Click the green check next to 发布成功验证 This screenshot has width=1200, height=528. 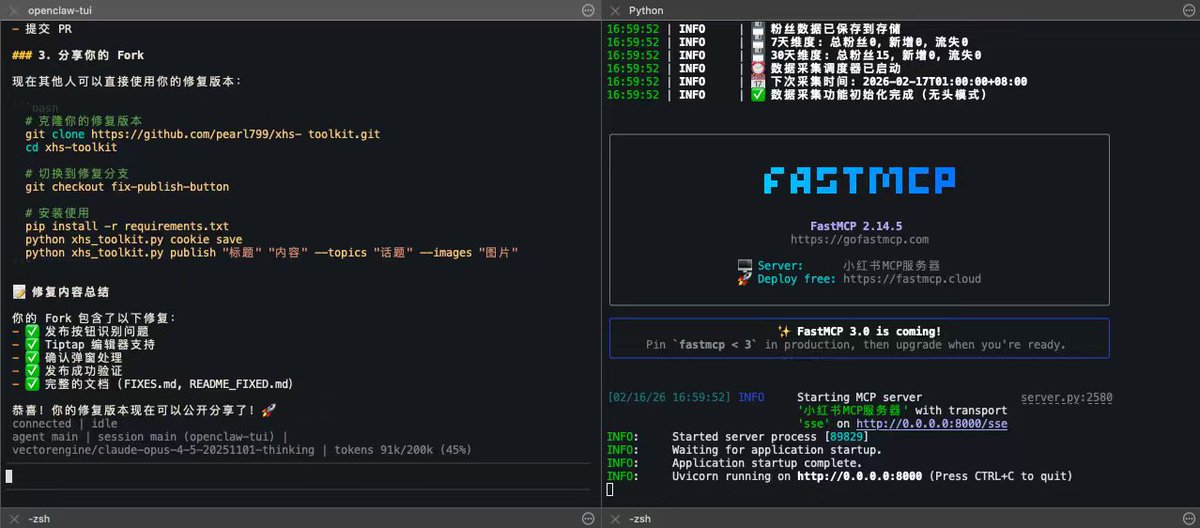coord(32,370)
